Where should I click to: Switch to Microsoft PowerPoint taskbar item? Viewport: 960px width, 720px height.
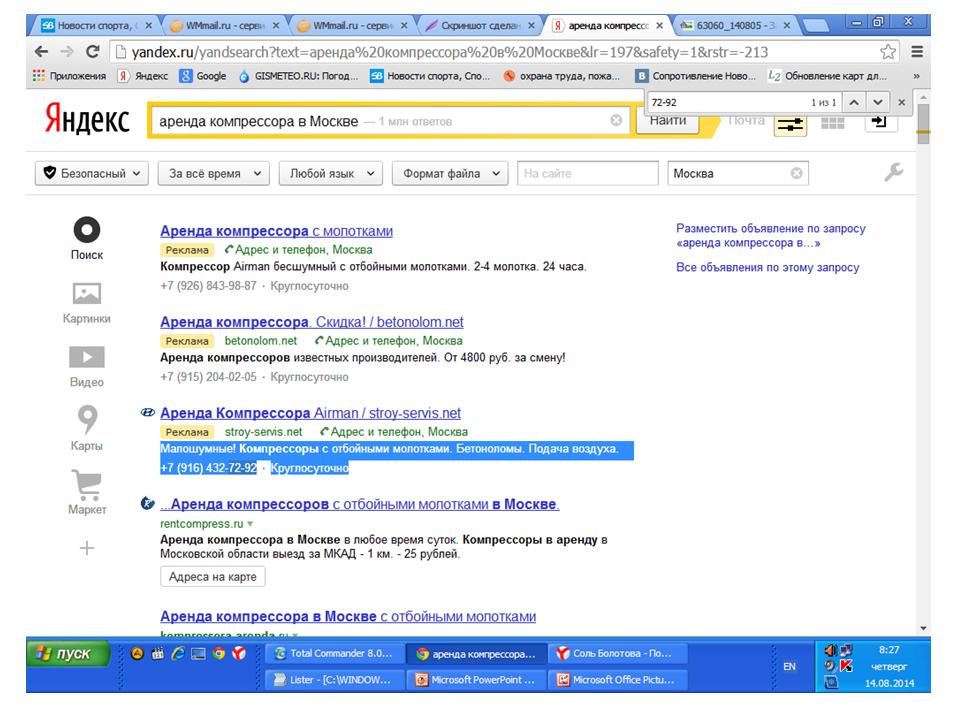478,680
